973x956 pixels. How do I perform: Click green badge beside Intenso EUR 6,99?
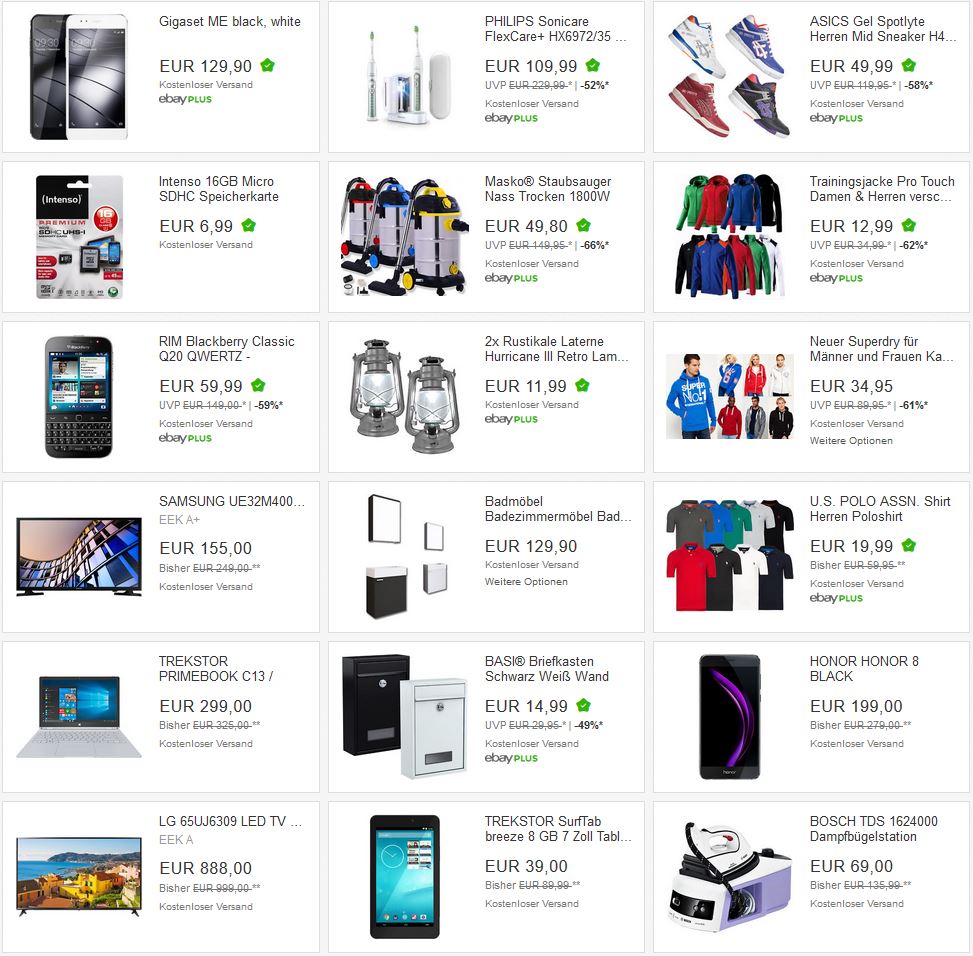point(249,225)
